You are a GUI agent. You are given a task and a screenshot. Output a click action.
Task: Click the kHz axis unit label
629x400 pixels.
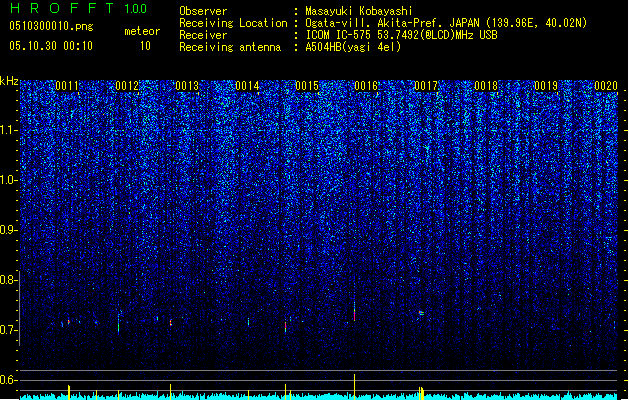(9, 81)
